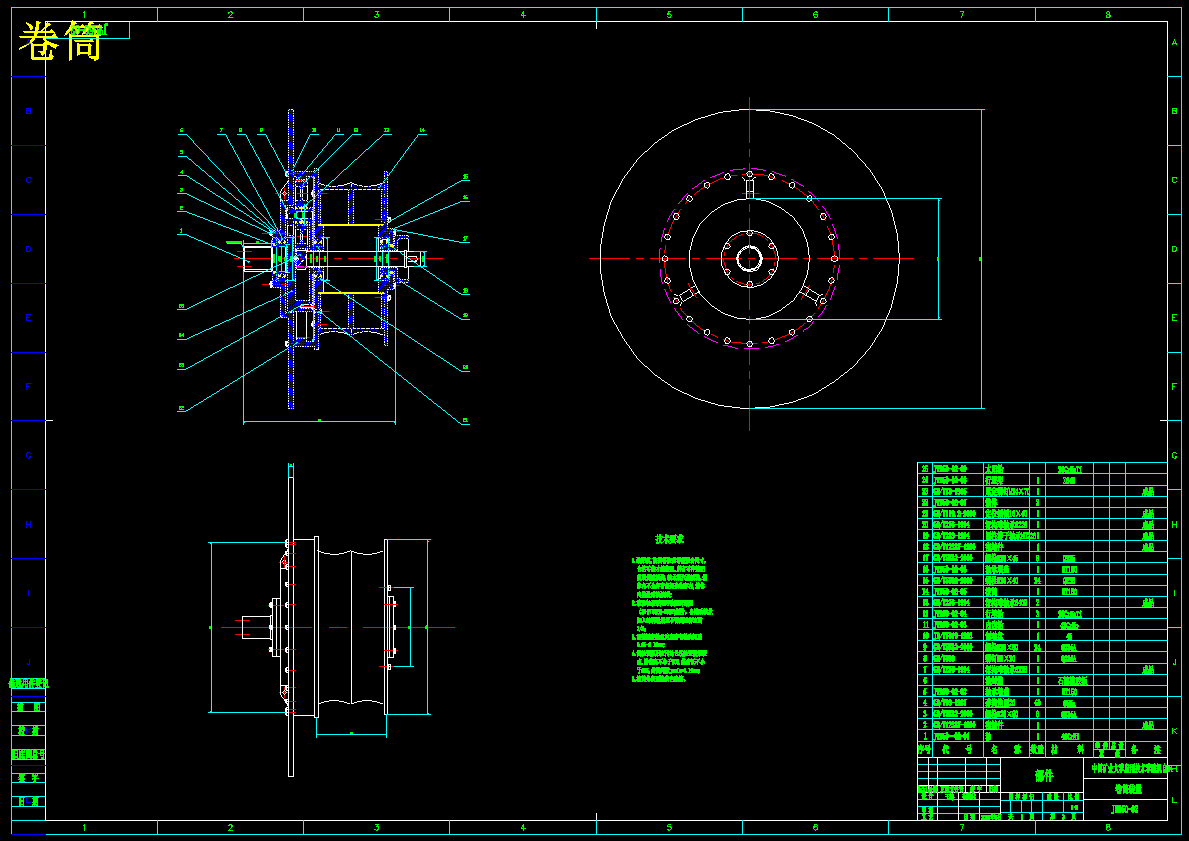Click the yellow "卷筒" drawing title

[x=60, y=41]
